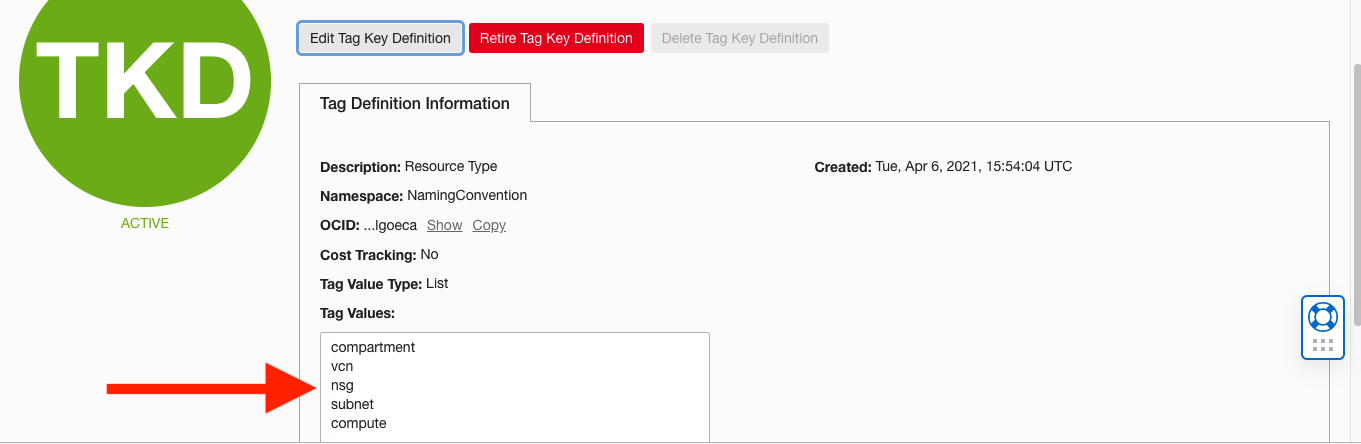
Task: Click the greyed Delete Tag Key Definition
Action: point(739,38)
